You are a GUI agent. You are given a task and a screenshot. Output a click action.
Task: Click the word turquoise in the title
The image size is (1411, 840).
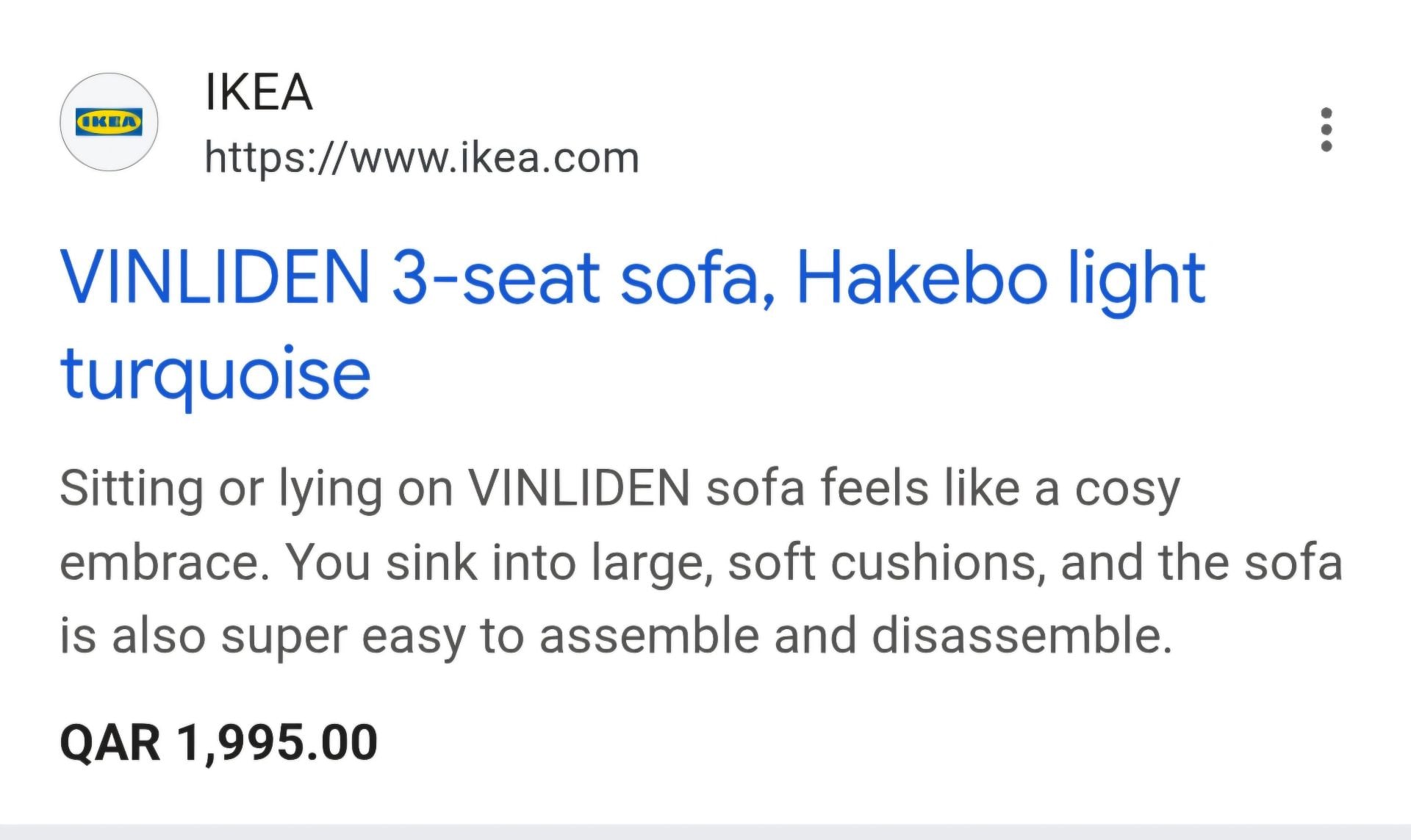coord(215,375)
